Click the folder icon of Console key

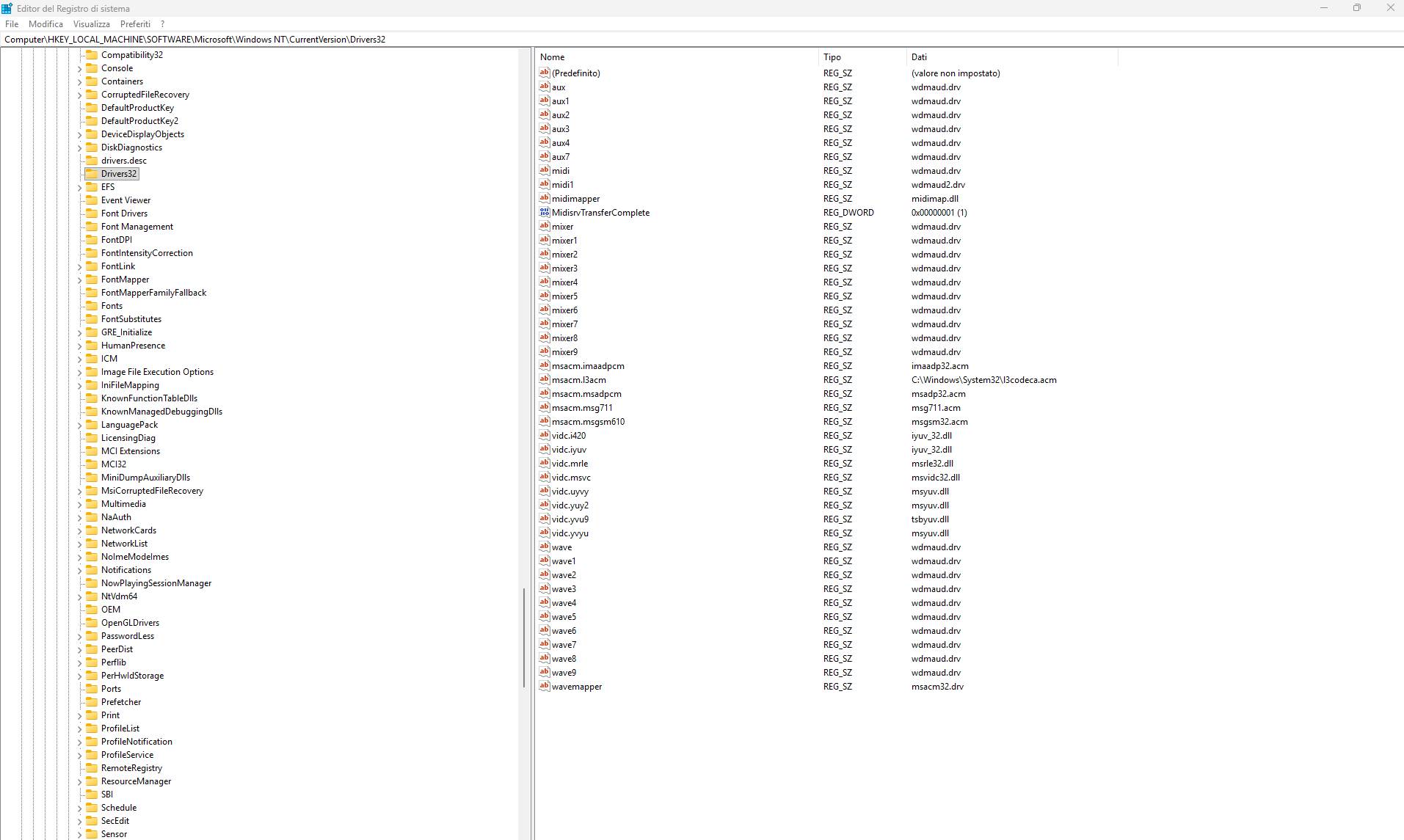[92, 68]
